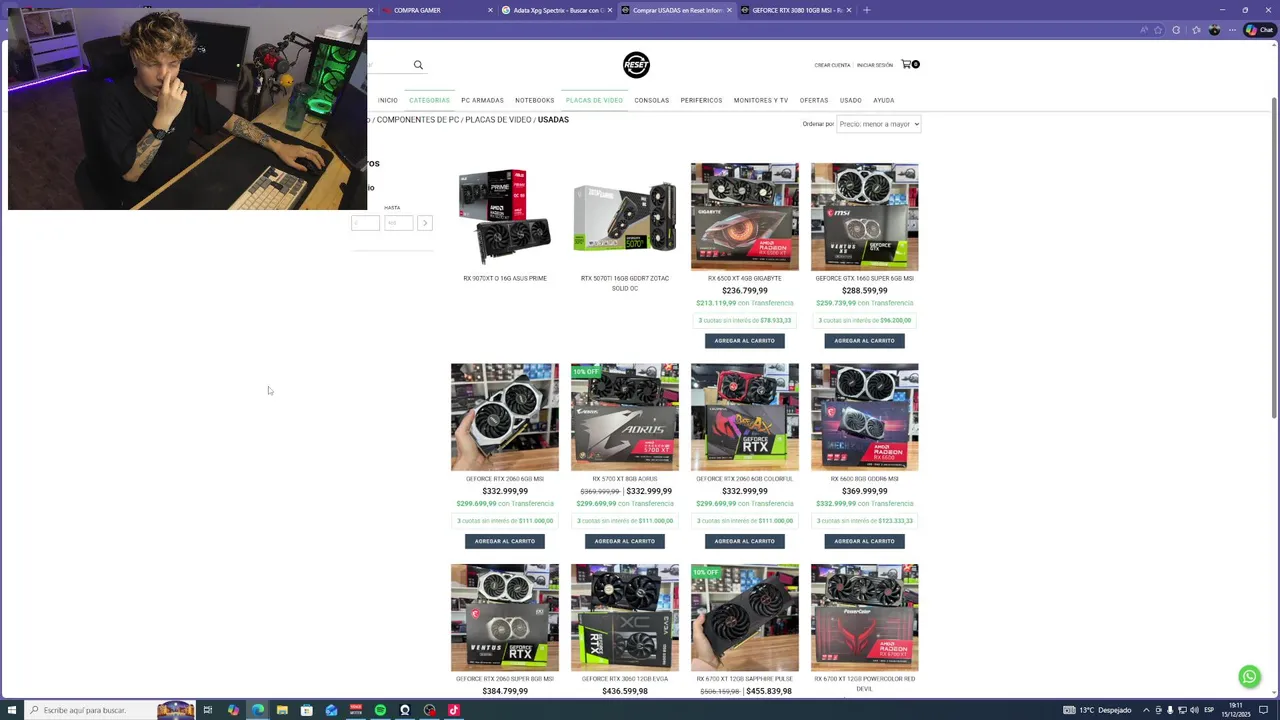Click PLACAS DE VIDEO breadcrumb link
This screenshot has height=720, width=1280.
498,120
